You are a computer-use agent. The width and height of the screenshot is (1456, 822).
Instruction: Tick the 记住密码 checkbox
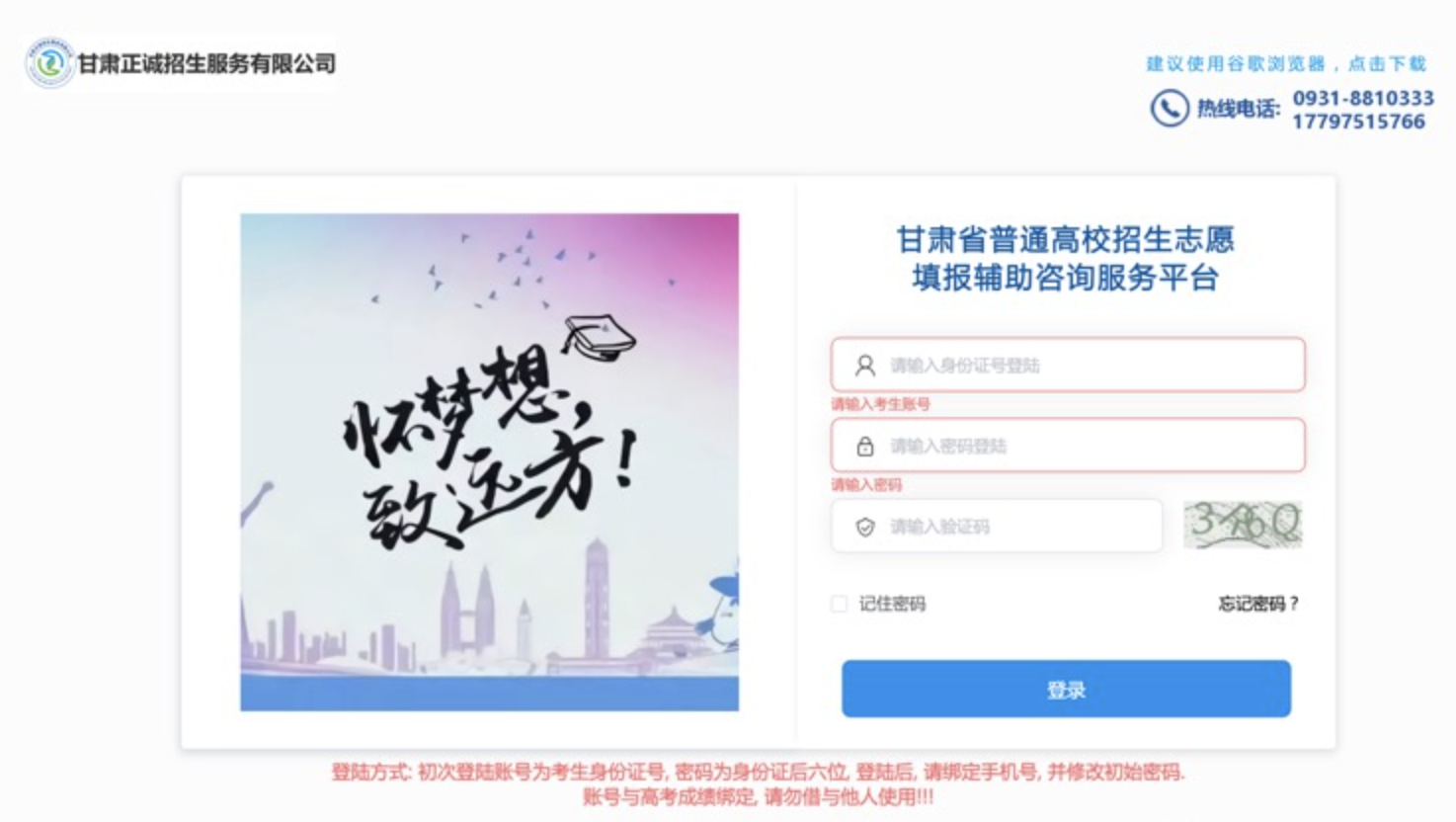[840, 604]
